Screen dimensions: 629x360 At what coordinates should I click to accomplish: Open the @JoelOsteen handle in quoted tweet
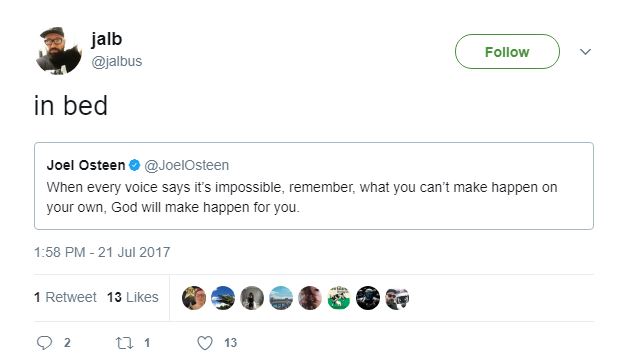point(187,165)
